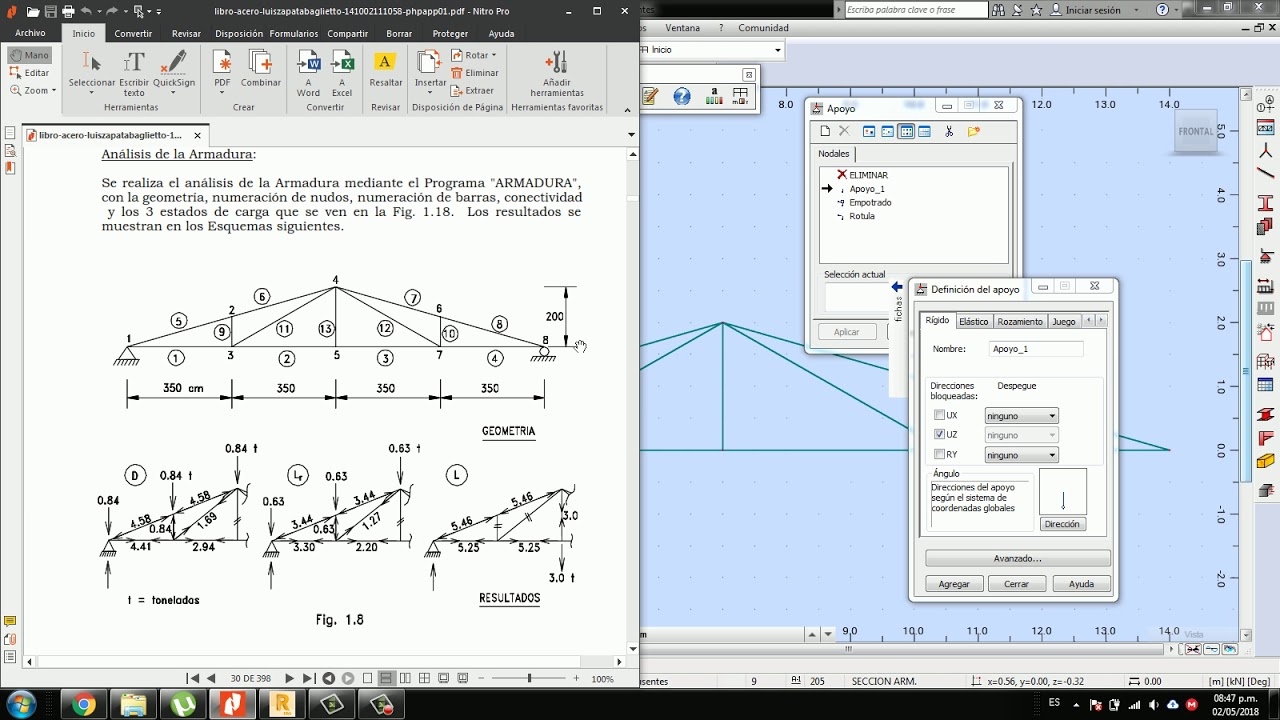
Task: Click the Avanzado... button
Action: 1017,558
